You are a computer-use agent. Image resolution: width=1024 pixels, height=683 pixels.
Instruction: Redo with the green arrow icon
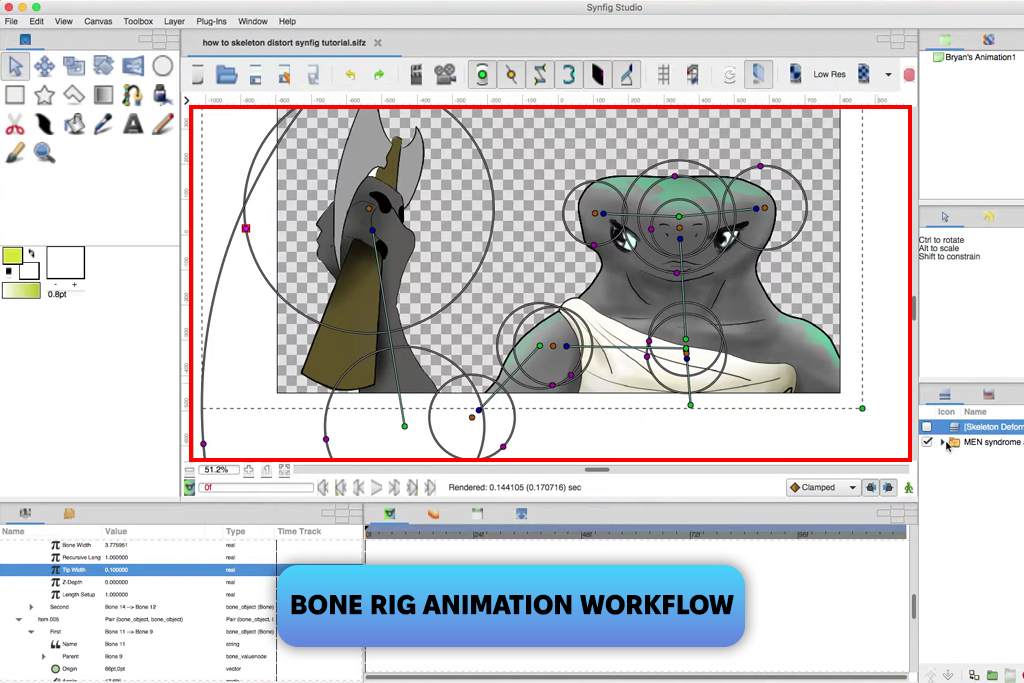[x=379, y=74]
